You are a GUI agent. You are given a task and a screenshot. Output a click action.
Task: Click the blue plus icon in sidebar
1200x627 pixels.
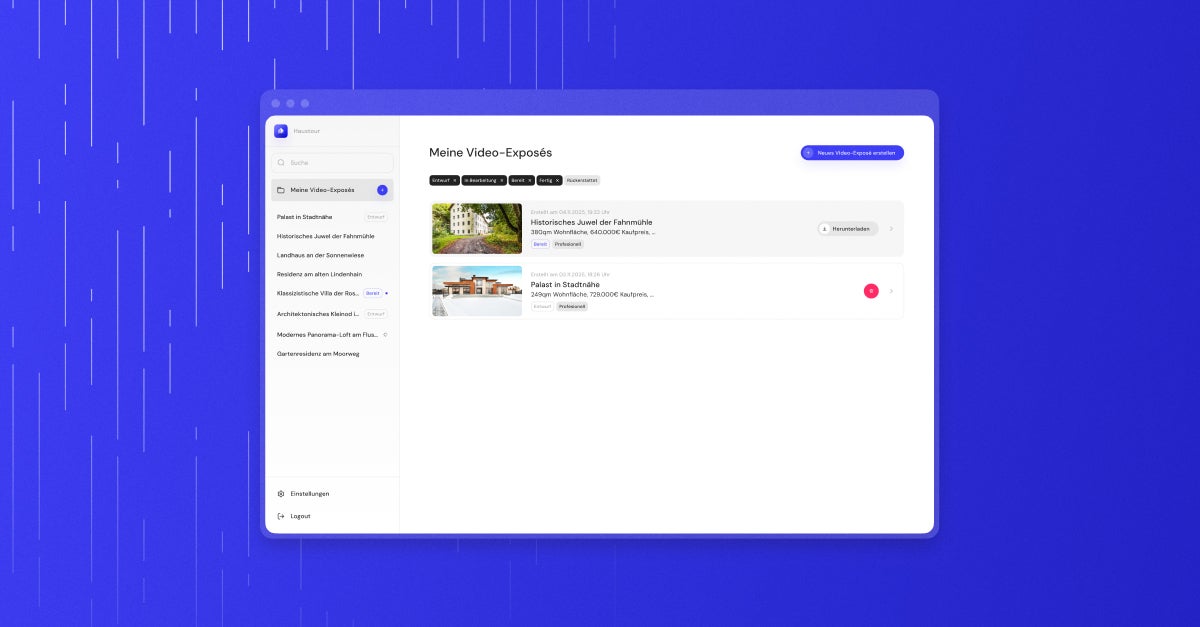382,190
